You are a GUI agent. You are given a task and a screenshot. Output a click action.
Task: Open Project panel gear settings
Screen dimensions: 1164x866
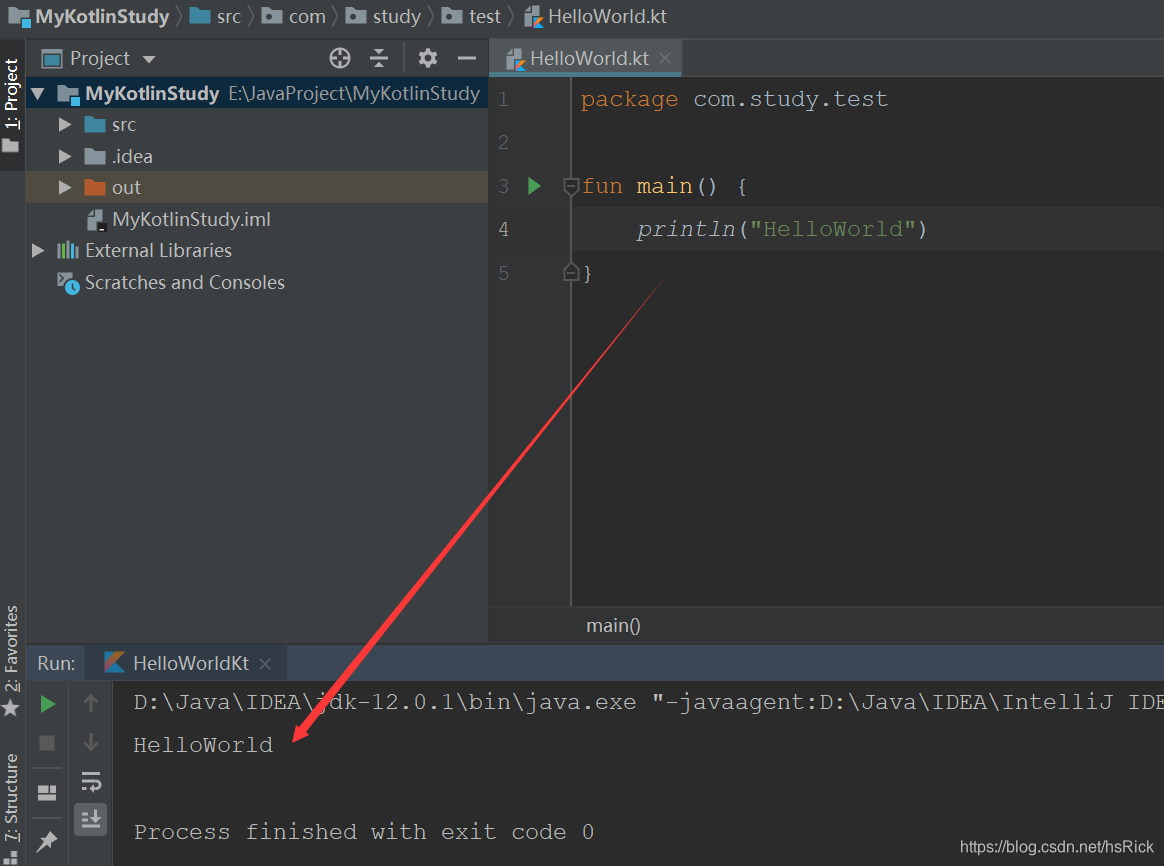(428, 58)
